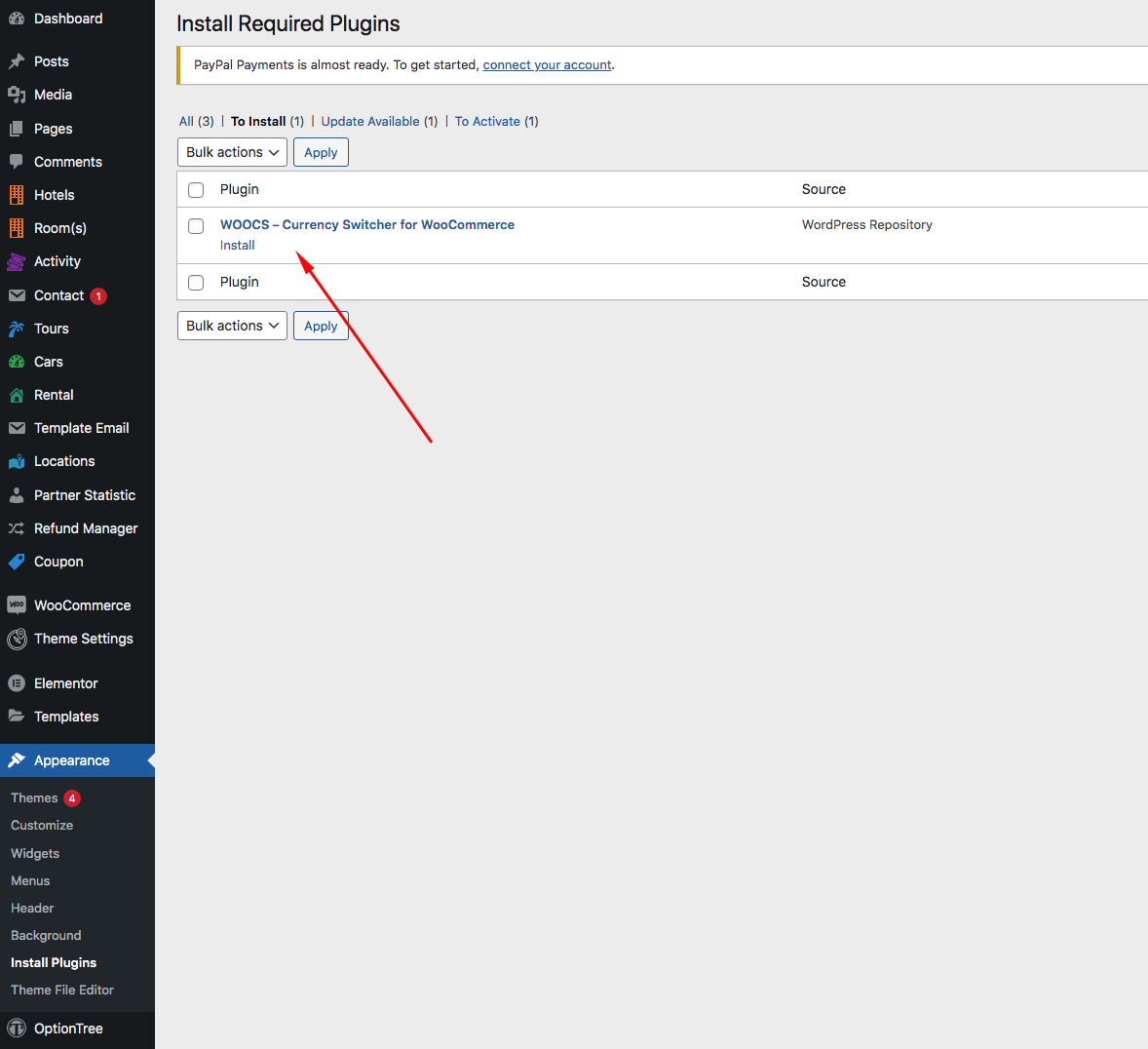This screenshot has width=1148, height=1049.
Task: Switch to Update Available (1) filter
Action: point(379,122)
